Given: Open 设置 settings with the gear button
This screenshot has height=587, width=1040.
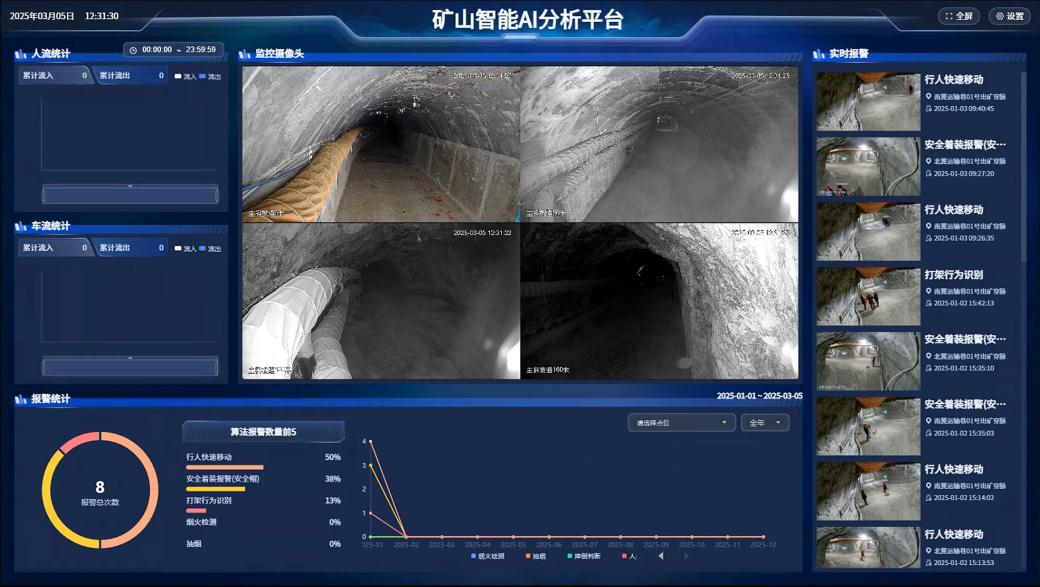Looking at the screenshot, I should pyautogui.click(x=1009, y=16).
